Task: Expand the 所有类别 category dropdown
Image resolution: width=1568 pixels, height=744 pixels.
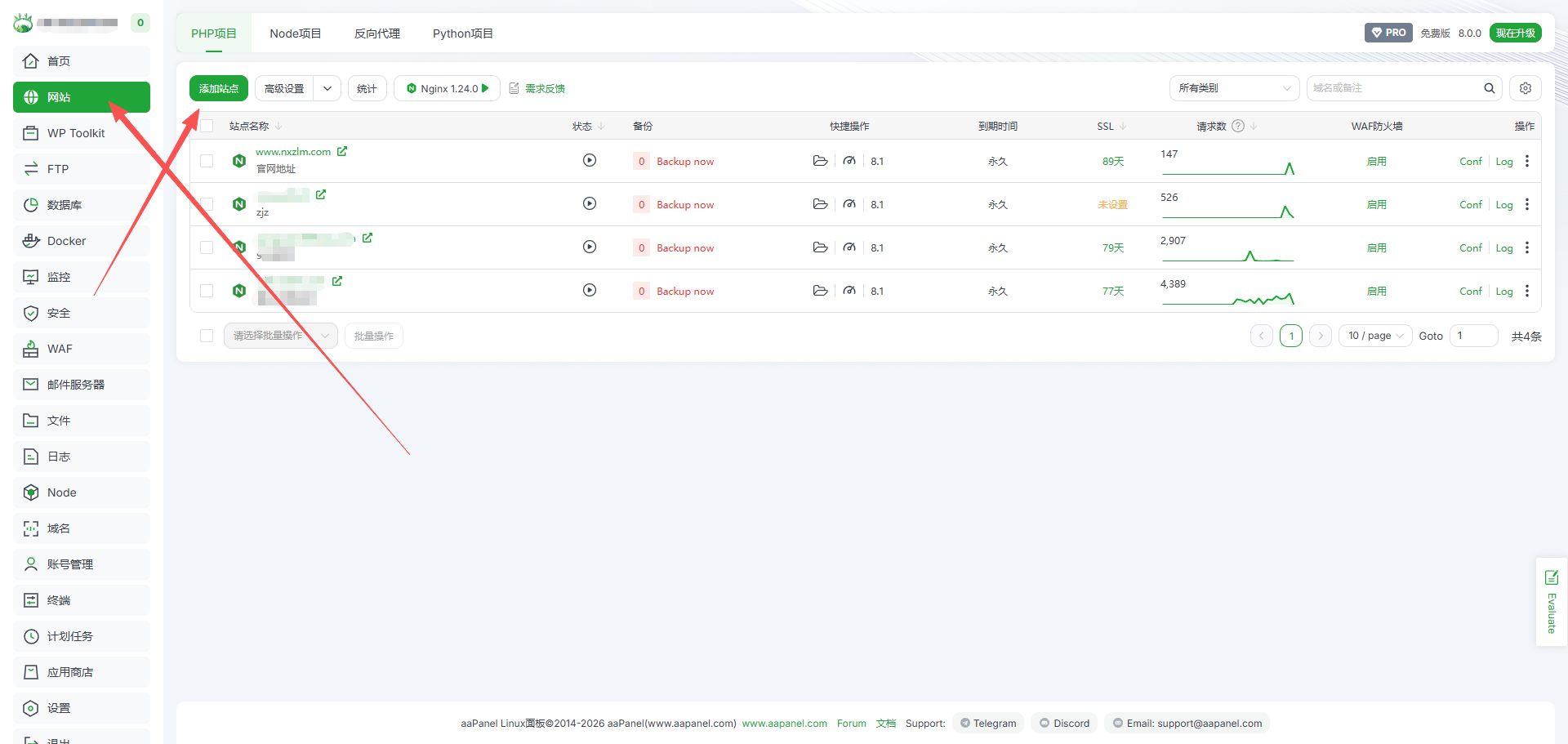Action: [x=1233, y=88]
